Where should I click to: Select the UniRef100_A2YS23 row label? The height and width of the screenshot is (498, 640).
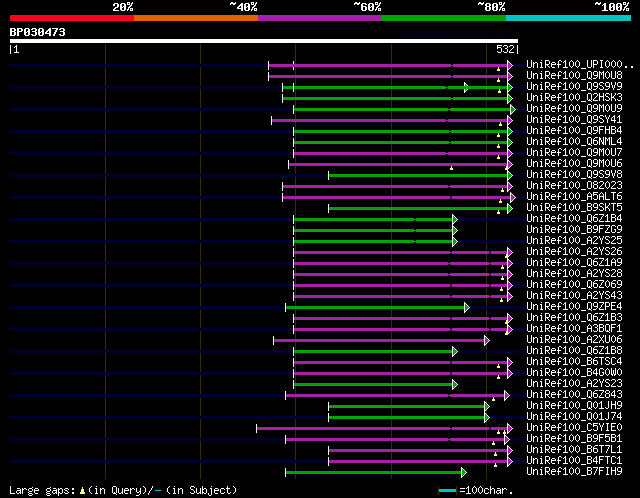pos(574,384)
